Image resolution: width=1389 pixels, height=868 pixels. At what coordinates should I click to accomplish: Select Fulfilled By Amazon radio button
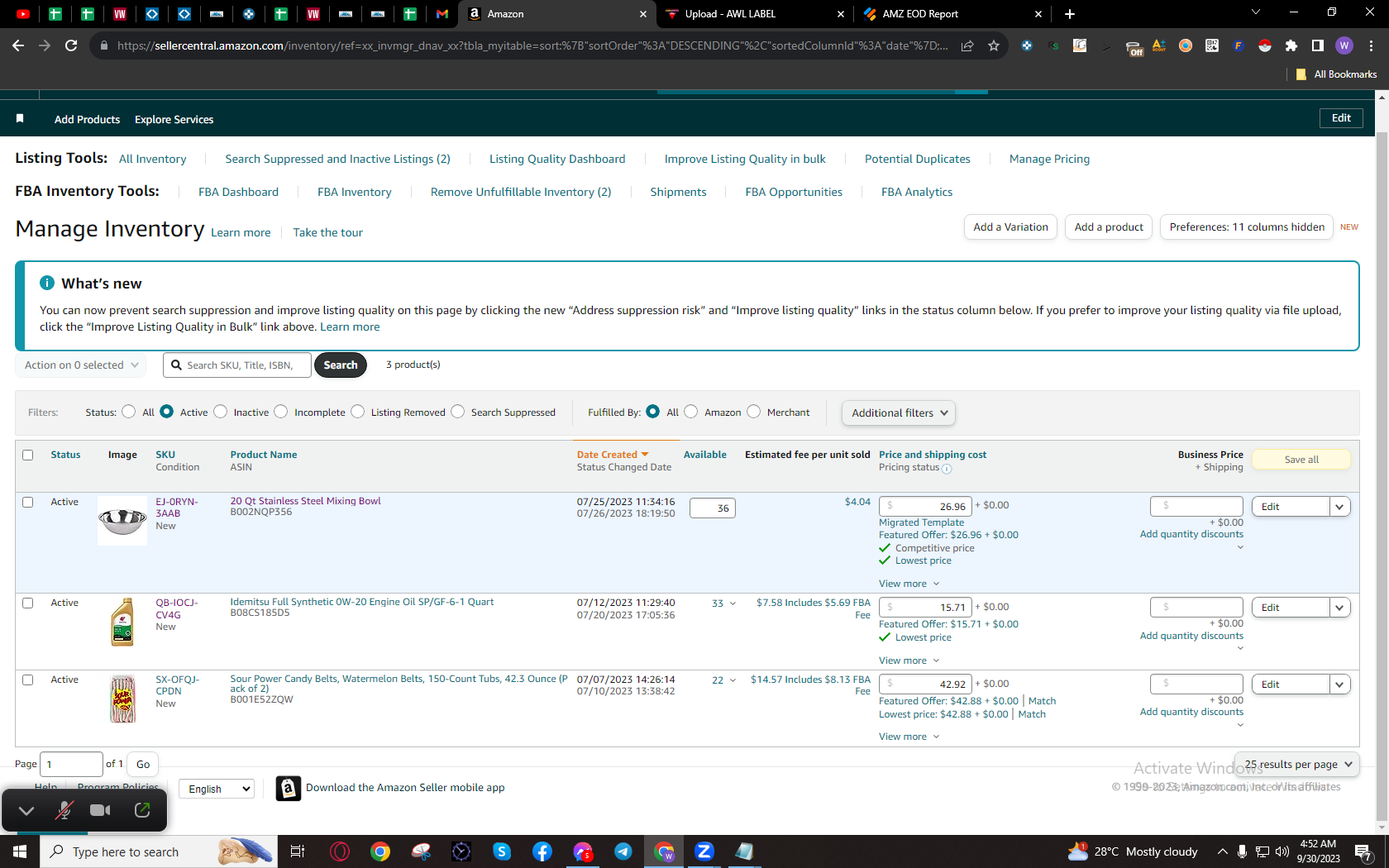click(691, 412)
